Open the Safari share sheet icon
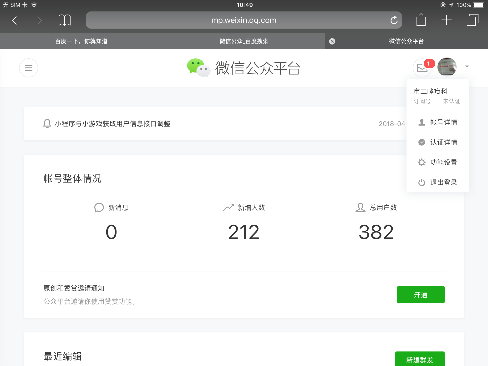The height and width of the screenshot is (366, 488). point(421,20)
